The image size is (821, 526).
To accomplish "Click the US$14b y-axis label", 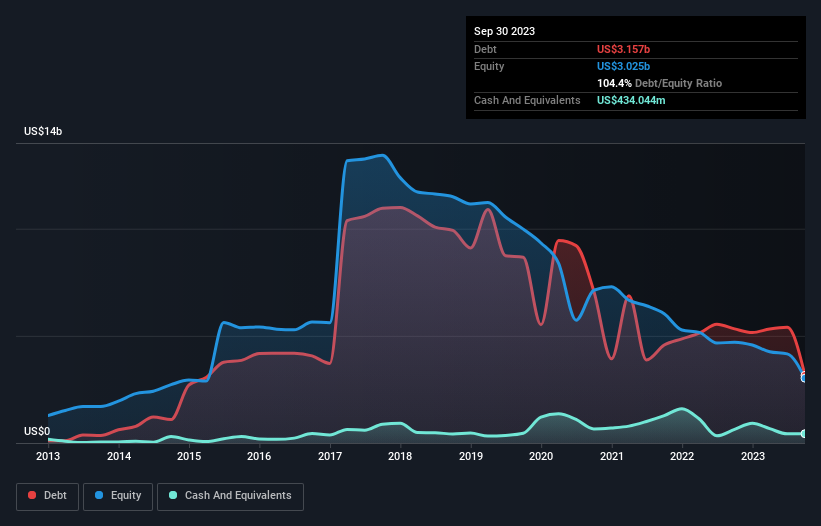I will tap(43, 131).
